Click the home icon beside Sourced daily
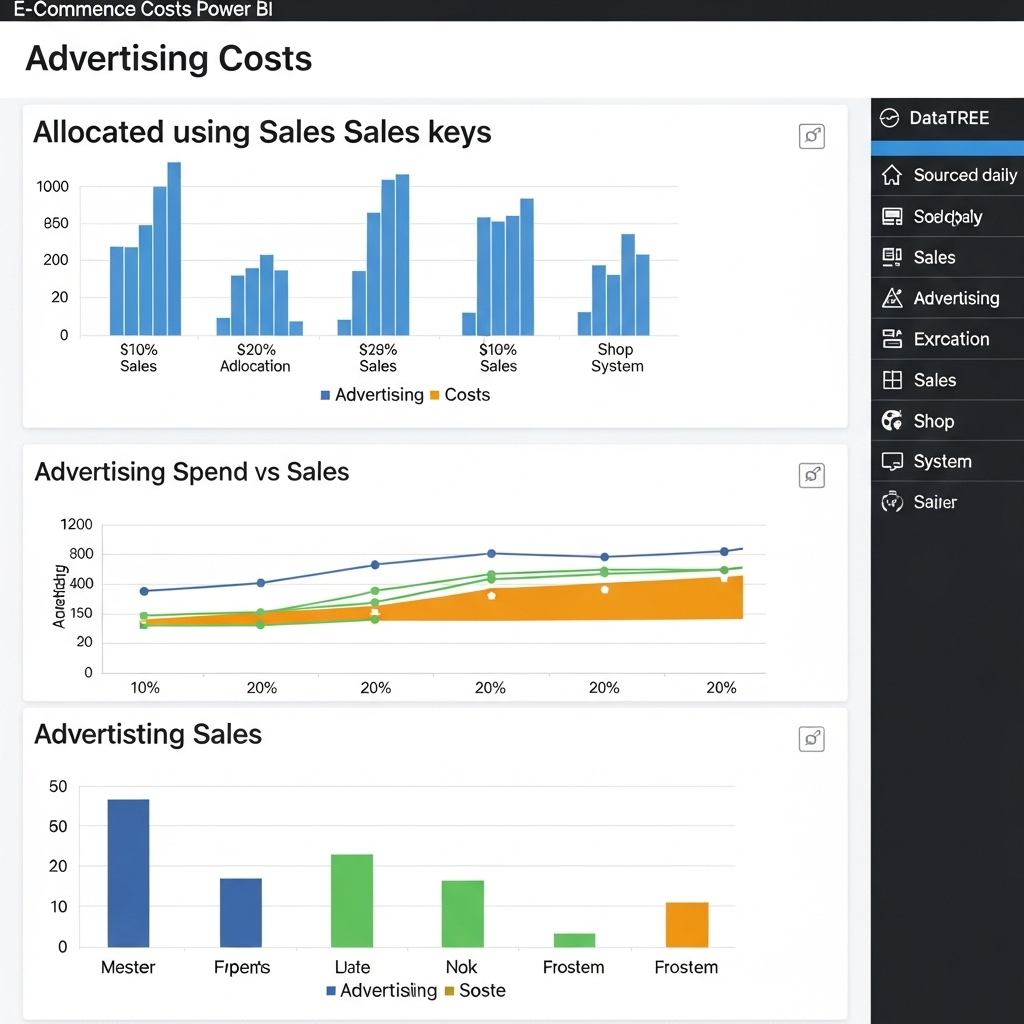The height and width of the screenshot is (1024, 1024). 892,175
